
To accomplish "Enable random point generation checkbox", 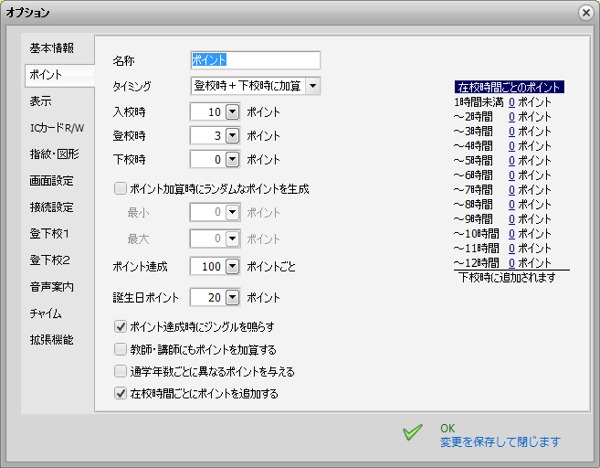I will (121, 187).
